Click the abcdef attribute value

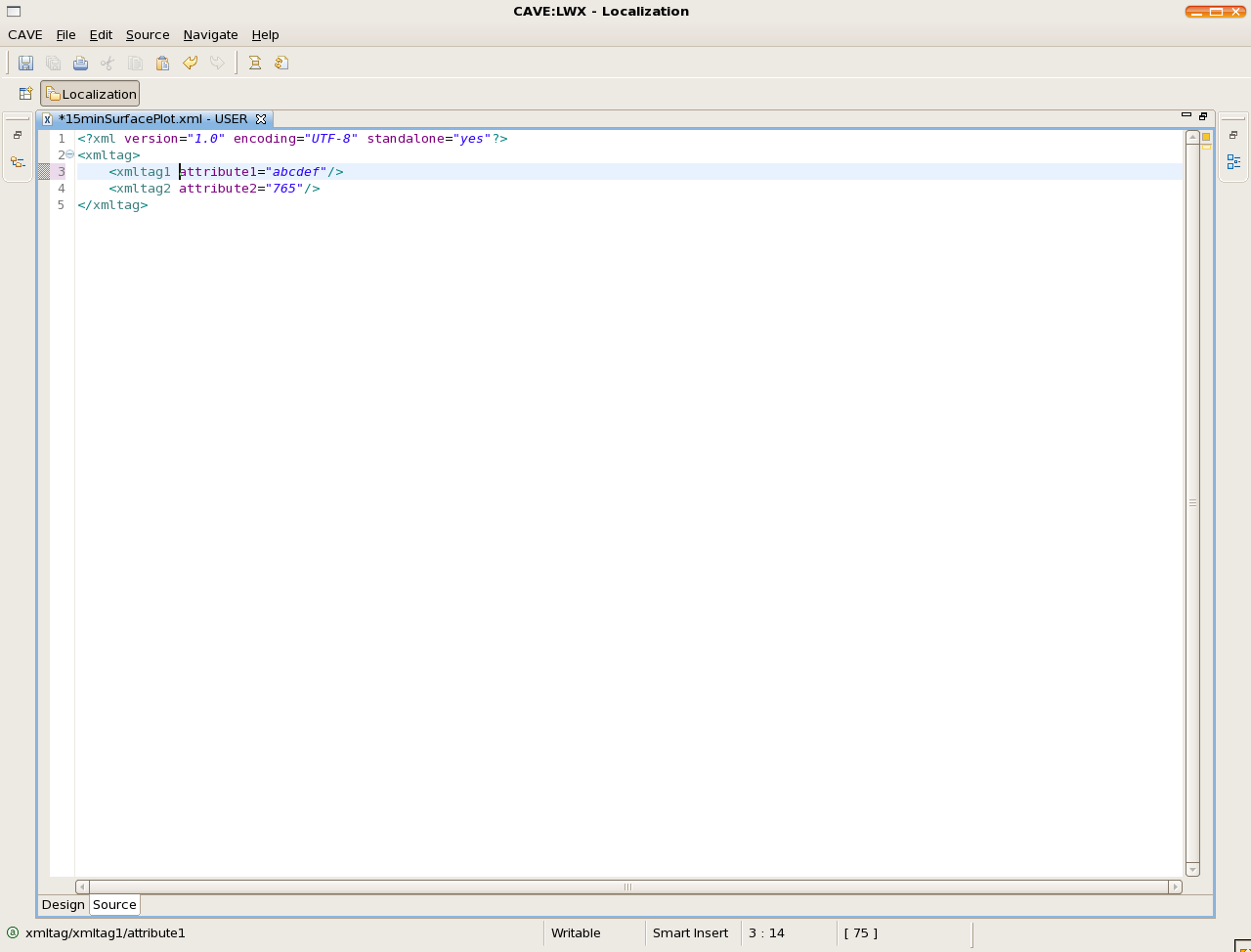pos(296,172)
